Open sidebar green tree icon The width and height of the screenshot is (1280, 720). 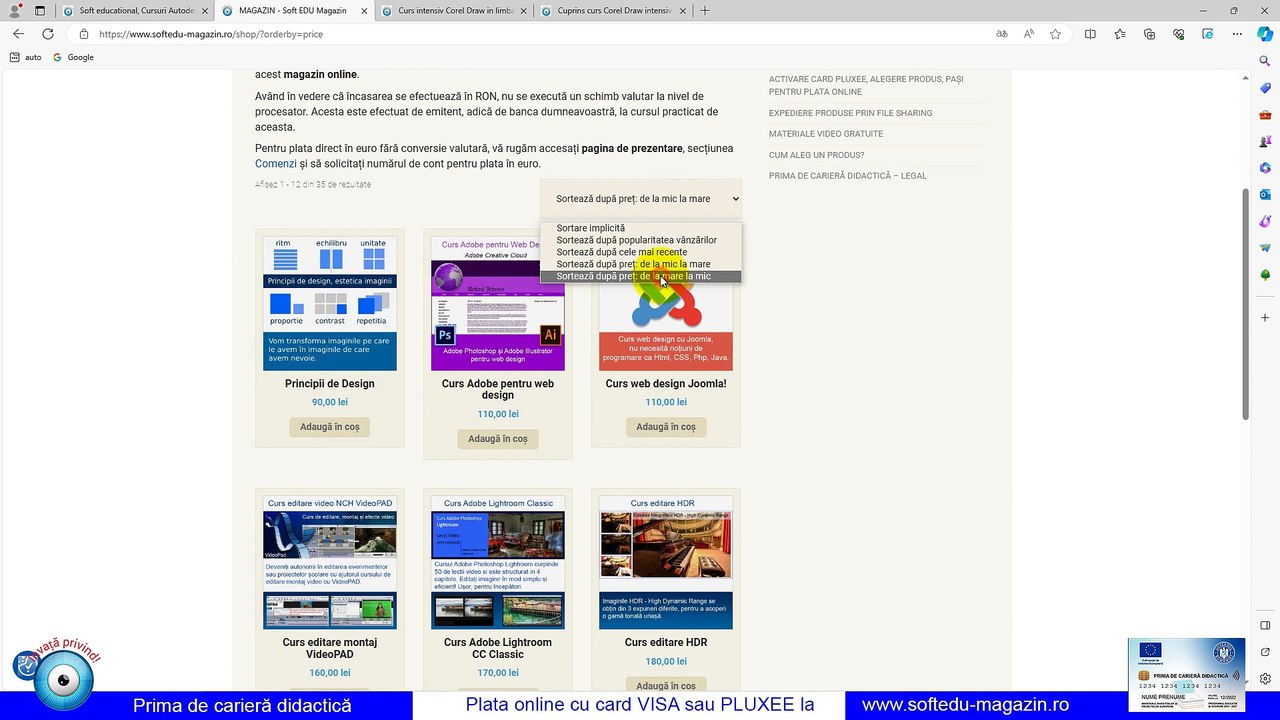tap(1265, 274)
